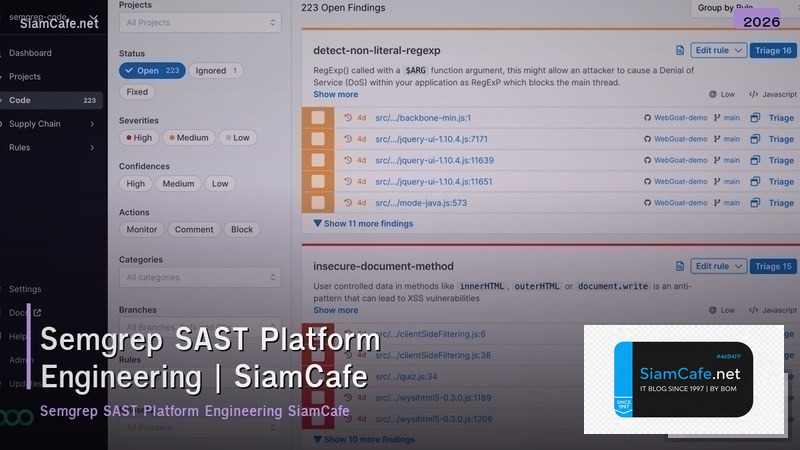Filter by High severity
The height and width of the screenshot is (450, 800).
coord(139,138)
